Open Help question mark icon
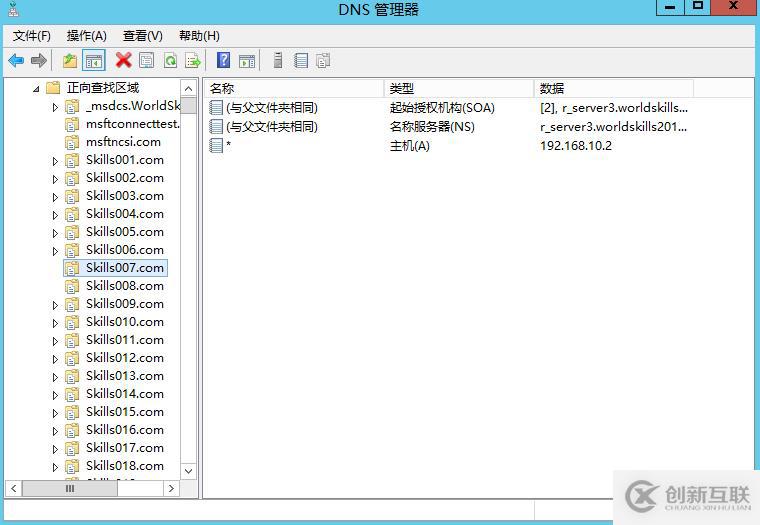Viewport: 760px width, 525px height. [x=223, y=60]
